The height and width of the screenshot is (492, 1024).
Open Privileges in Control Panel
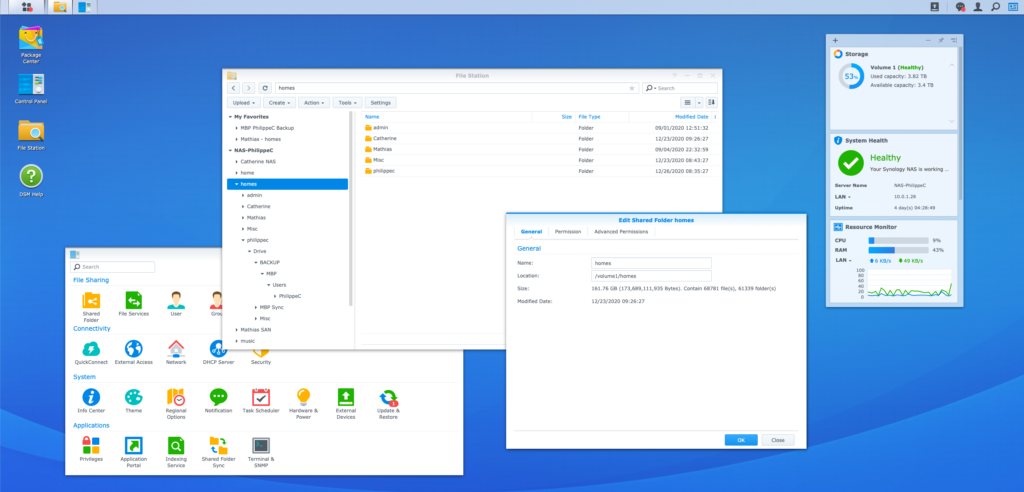pyautogui.click(x=91, y=450)
